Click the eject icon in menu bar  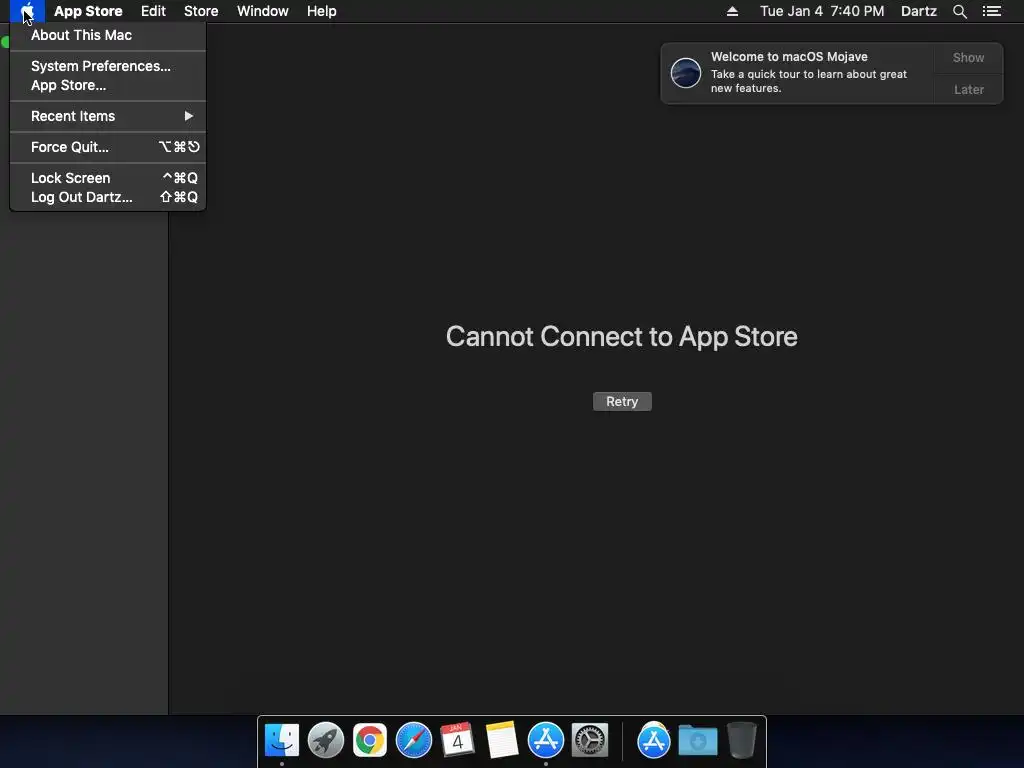pyautogui.click(x=732, y=11)
